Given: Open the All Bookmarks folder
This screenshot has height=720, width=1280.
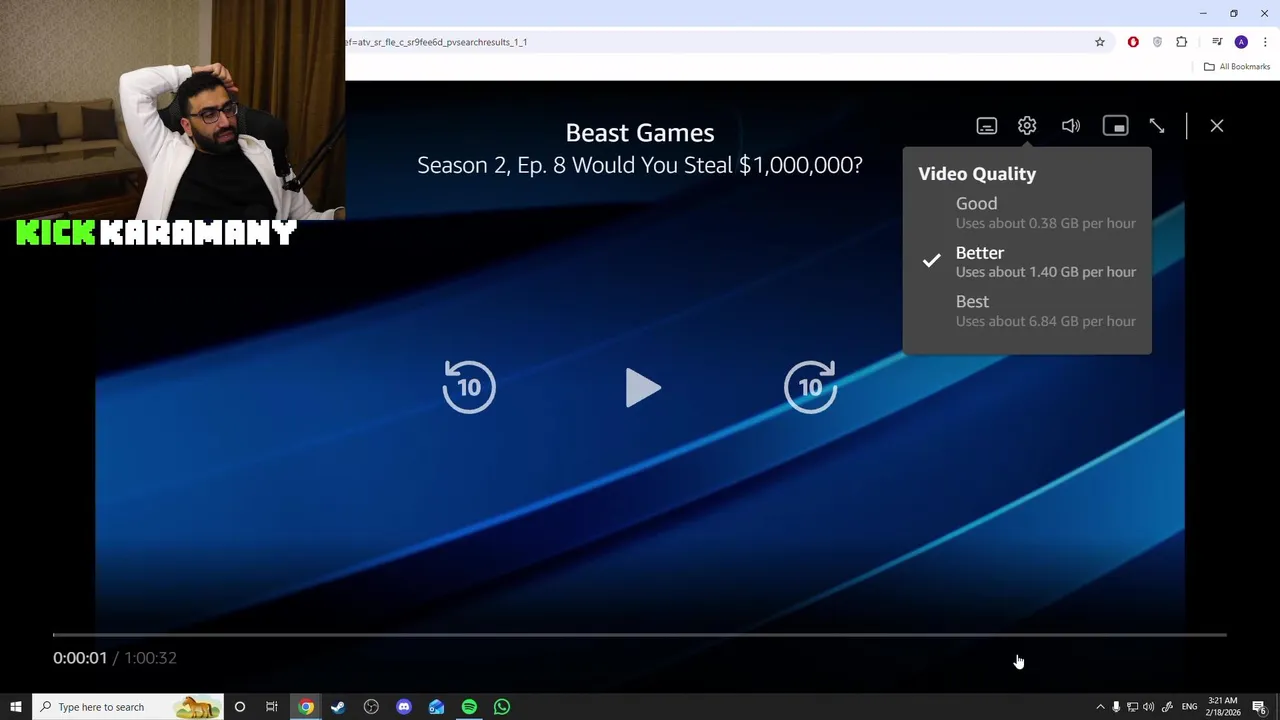Looking at the screenshot, I should point(1237,67).
